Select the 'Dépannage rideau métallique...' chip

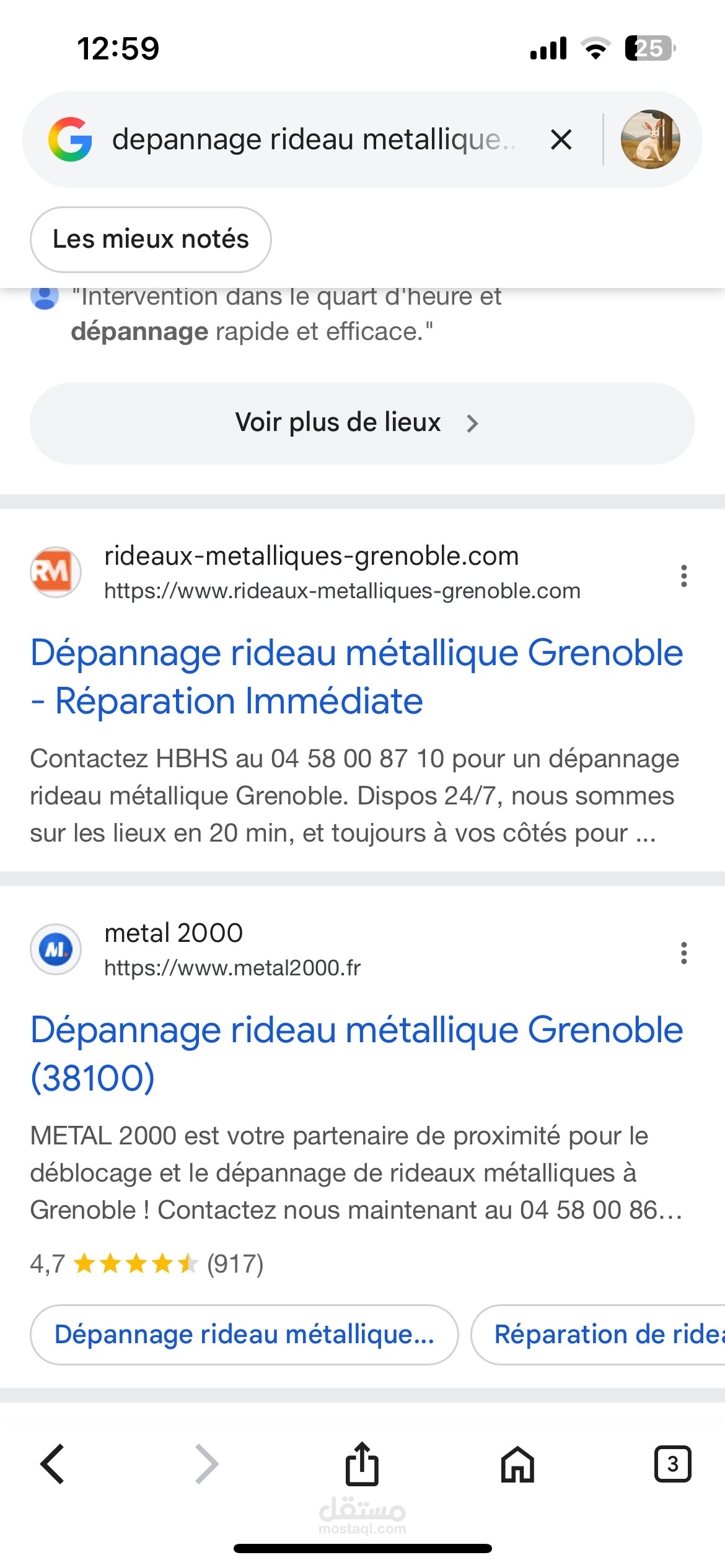pos(244,1335)
